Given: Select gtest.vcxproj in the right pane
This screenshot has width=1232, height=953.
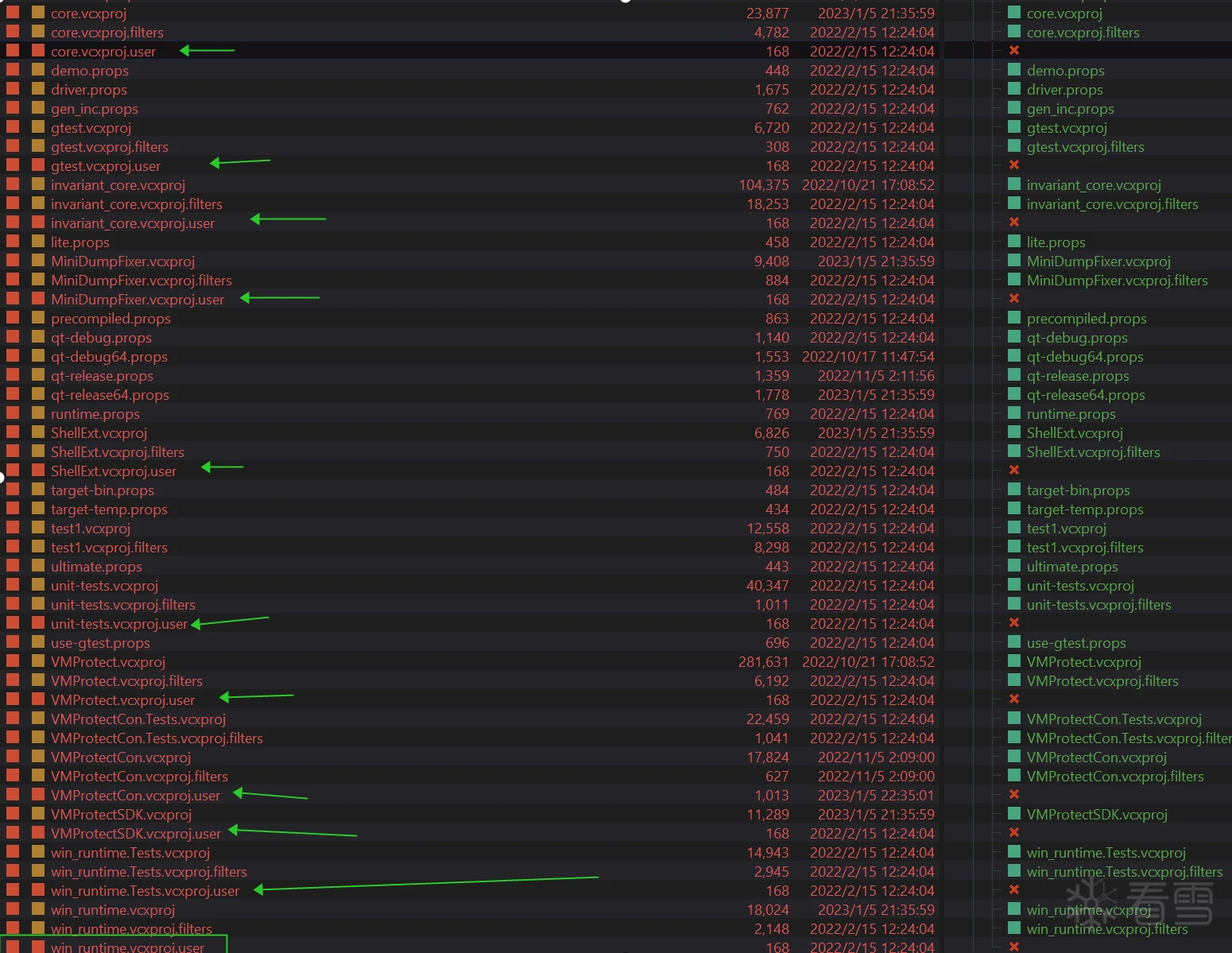Looking at the screenshot, I should pyautogui.click(x=1067, y=128).
